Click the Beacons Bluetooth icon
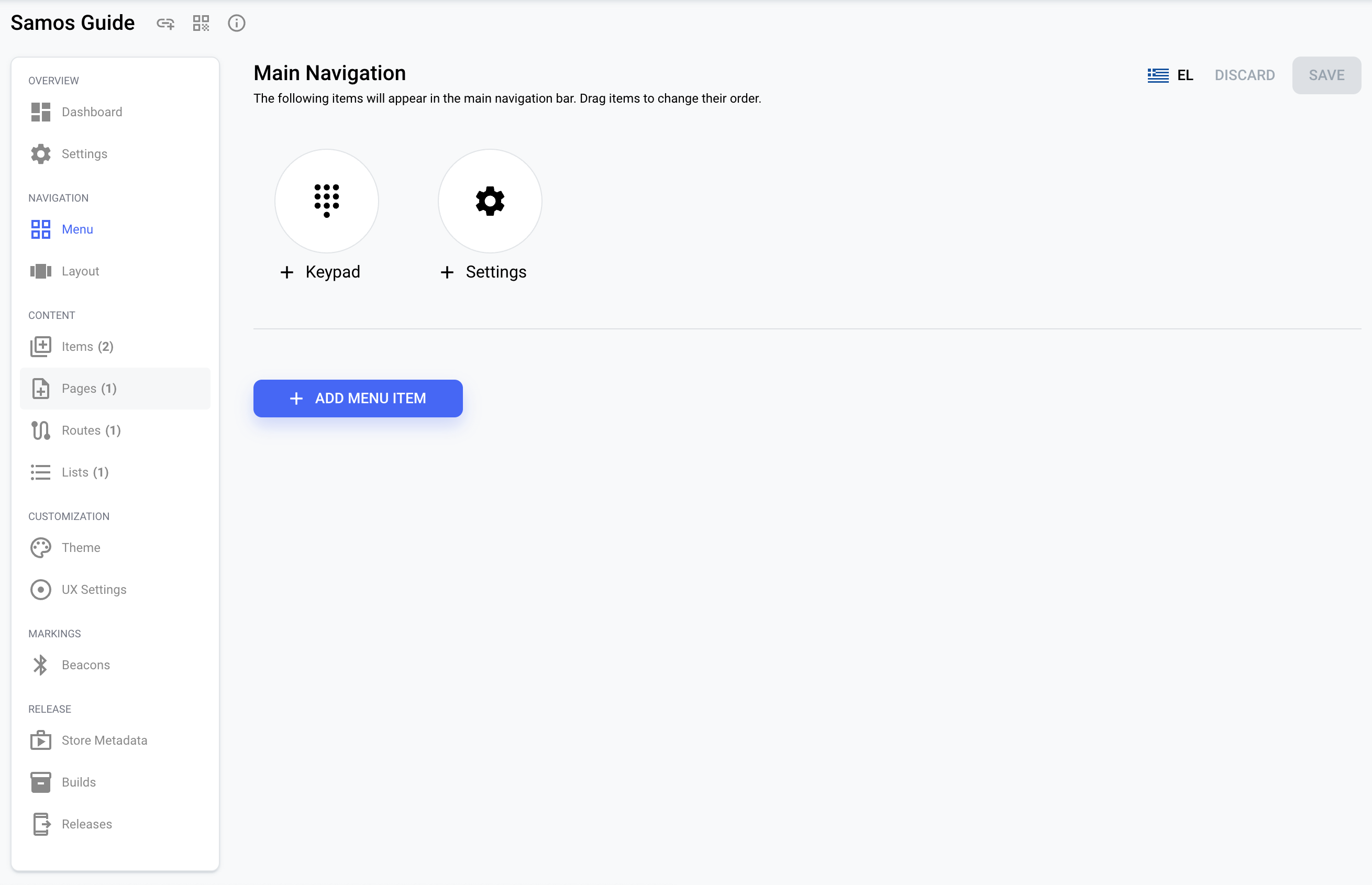 pyautogui.click(x=40, y=665)
